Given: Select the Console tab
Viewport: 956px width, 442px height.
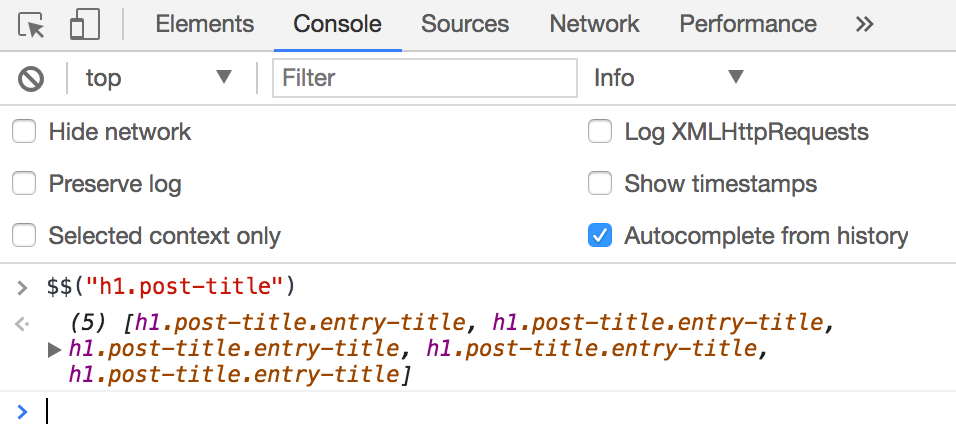Looking at the screenshot, I should click(x=337, y=24).
